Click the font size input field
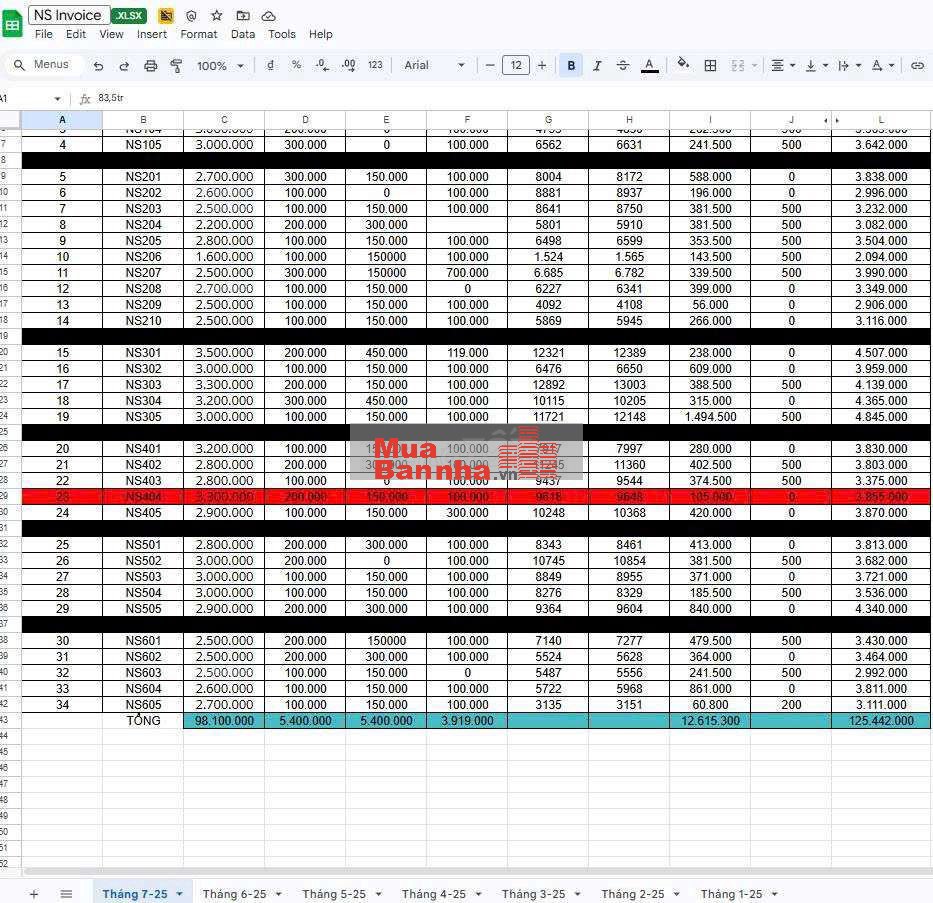 tap(515, 66)
